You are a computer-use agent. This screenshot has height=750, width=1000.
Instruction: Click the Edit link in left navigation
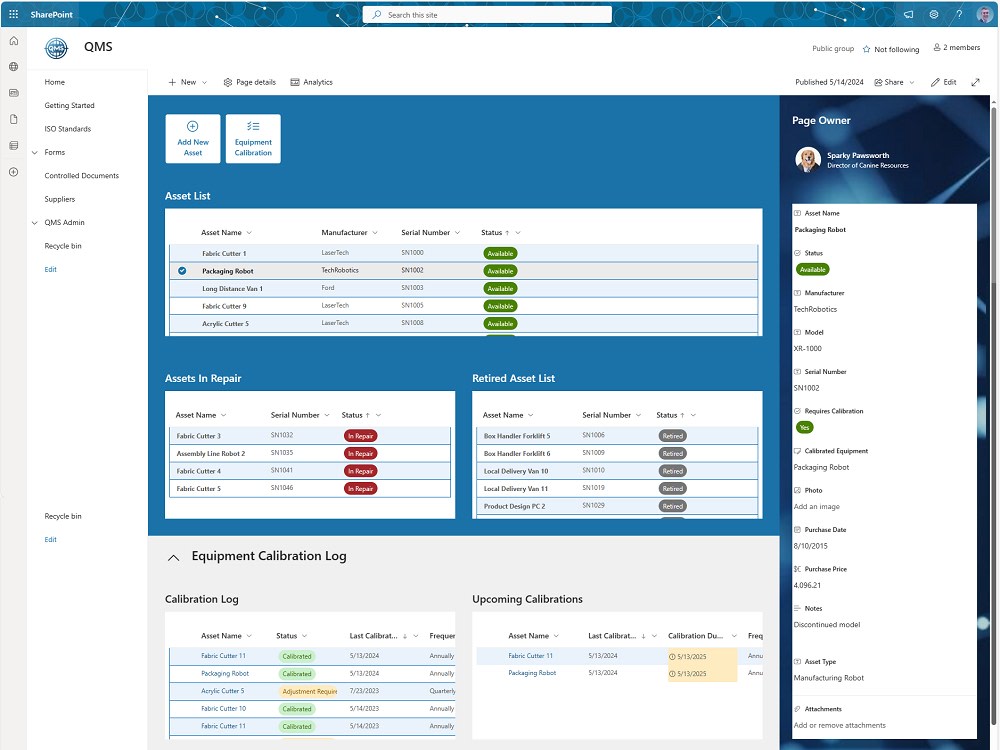point(50,269)
